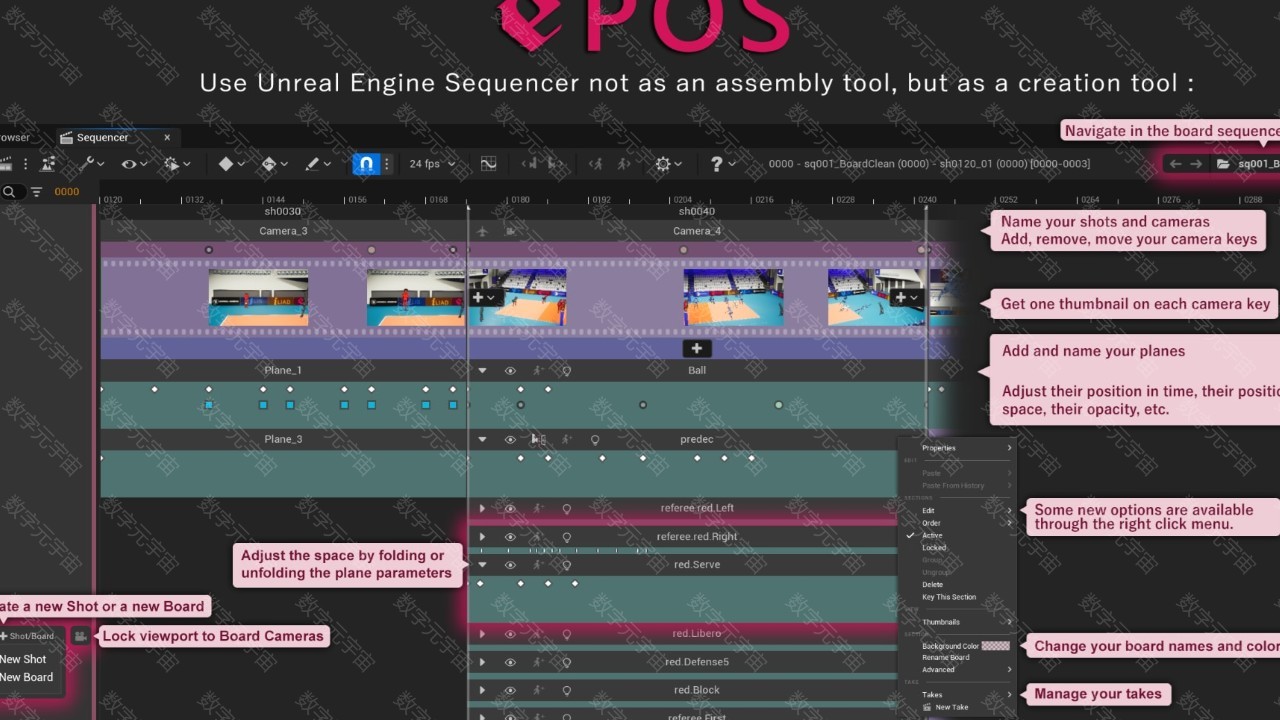
Task: Toggle visibility of red.Block
Action: pos(510,690)
